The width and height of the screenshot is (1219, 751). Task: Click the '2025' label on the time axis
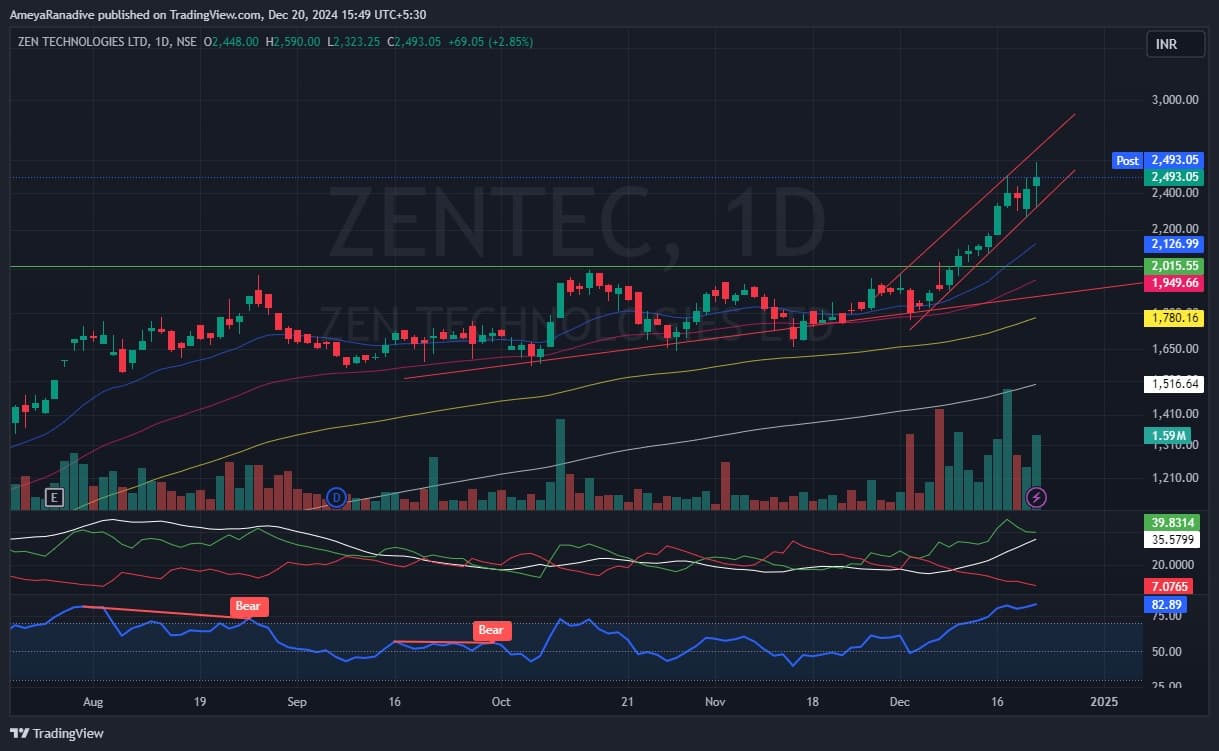(1104, 702)
